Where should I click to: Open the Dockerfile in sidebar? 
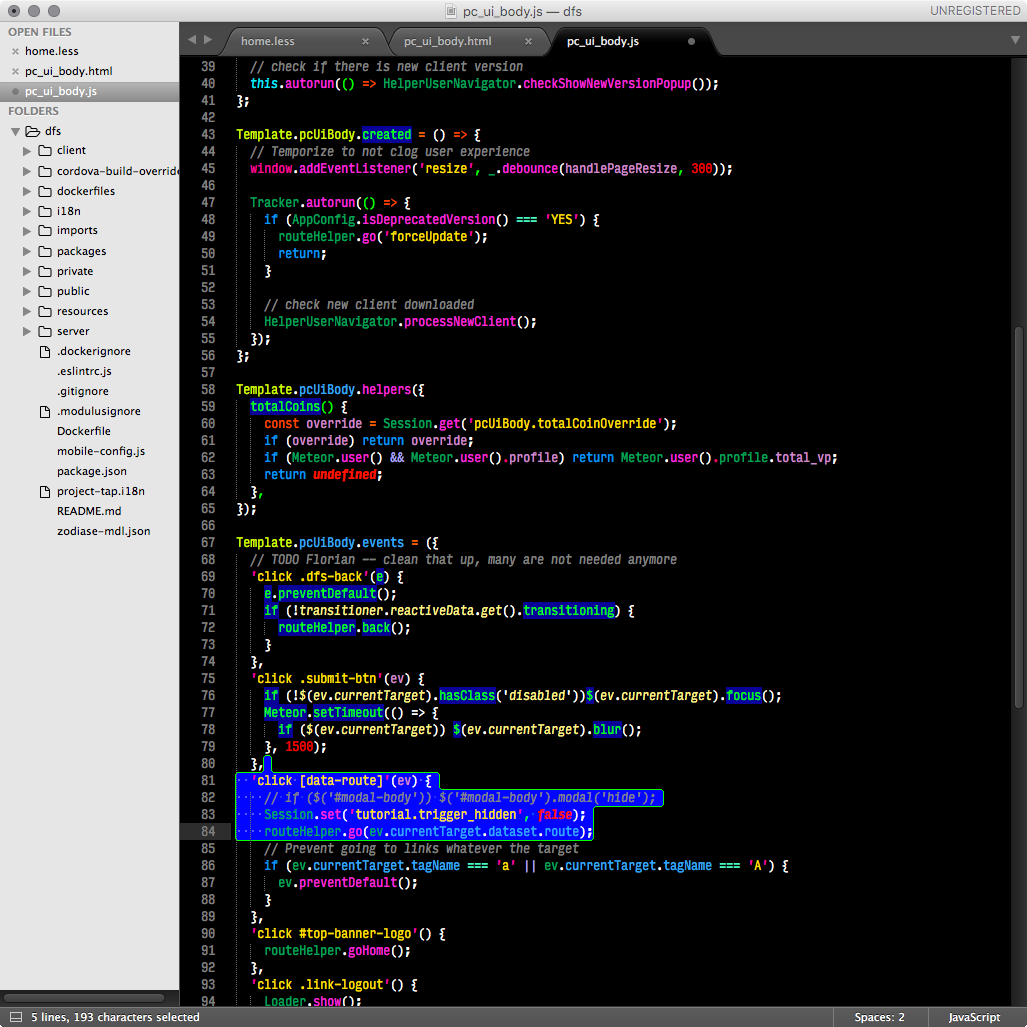tap(83, 431)
